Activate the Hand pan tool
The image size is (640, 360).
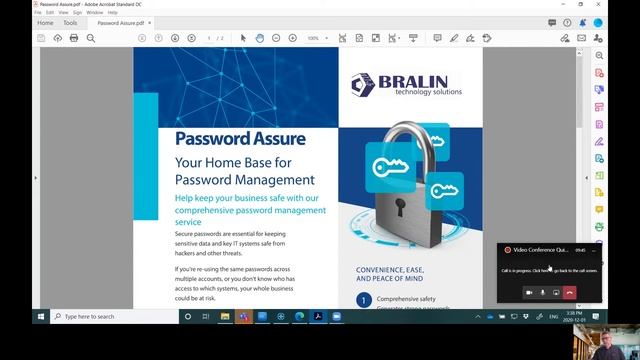[260, 38]
